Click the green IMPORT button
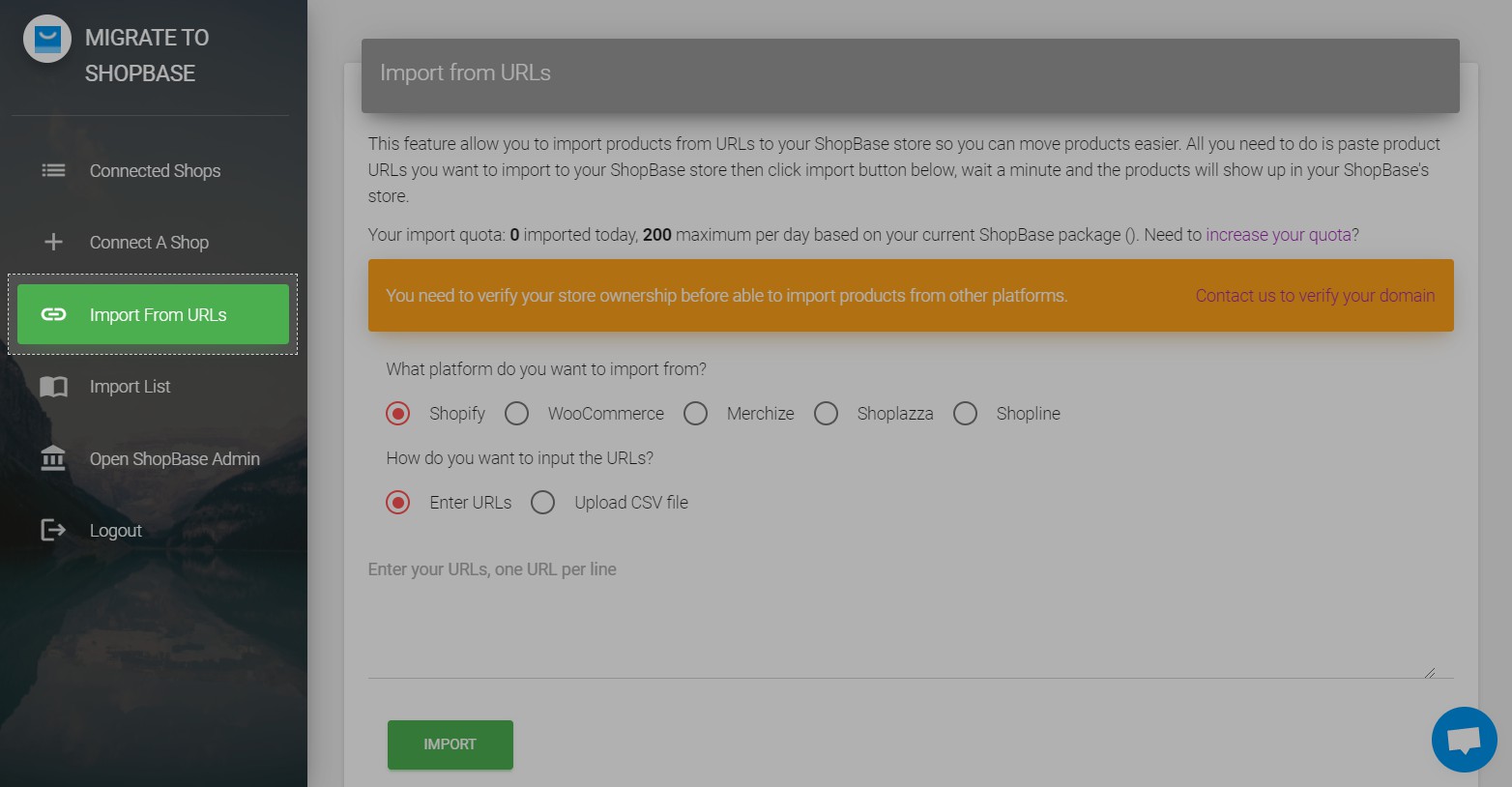 pos(450,744)
